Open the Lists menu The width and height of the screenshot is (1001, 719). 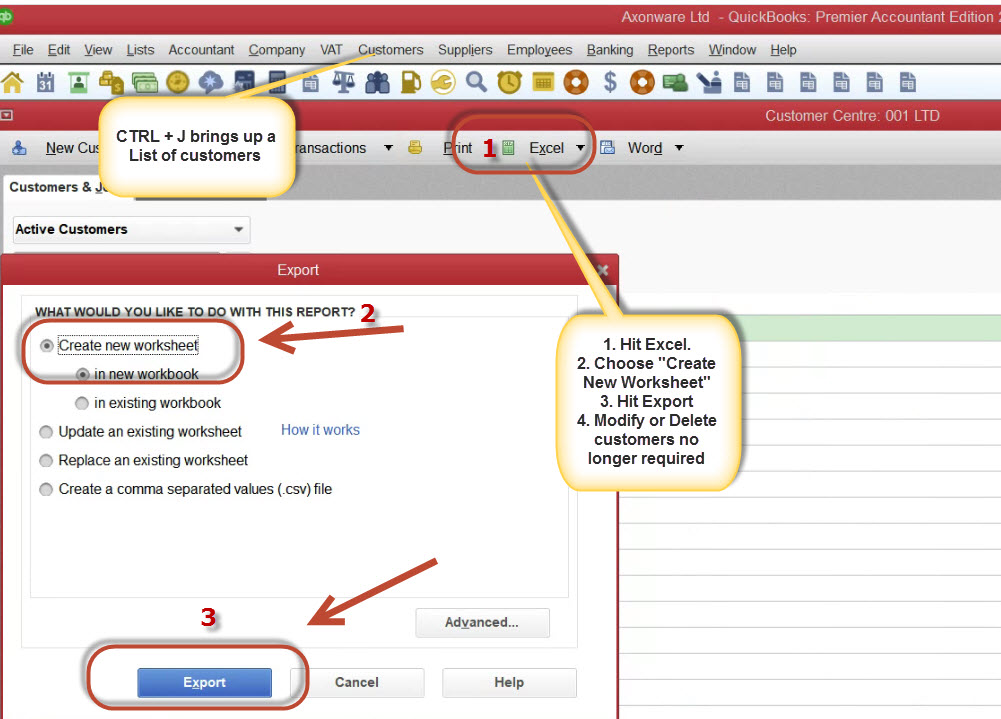(140, 50)
